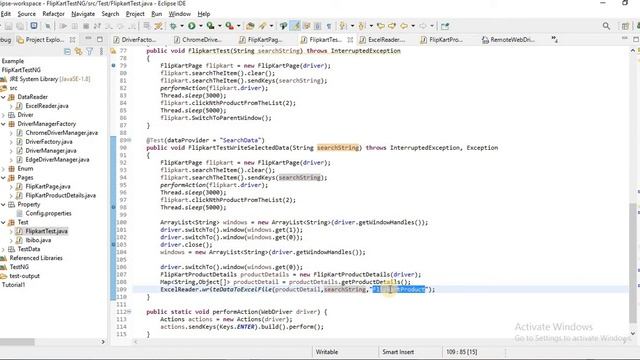Viewport: 640px width, 360px height.
Task: Click the magnifier Quick Access search icon
Action: (606, 26)
